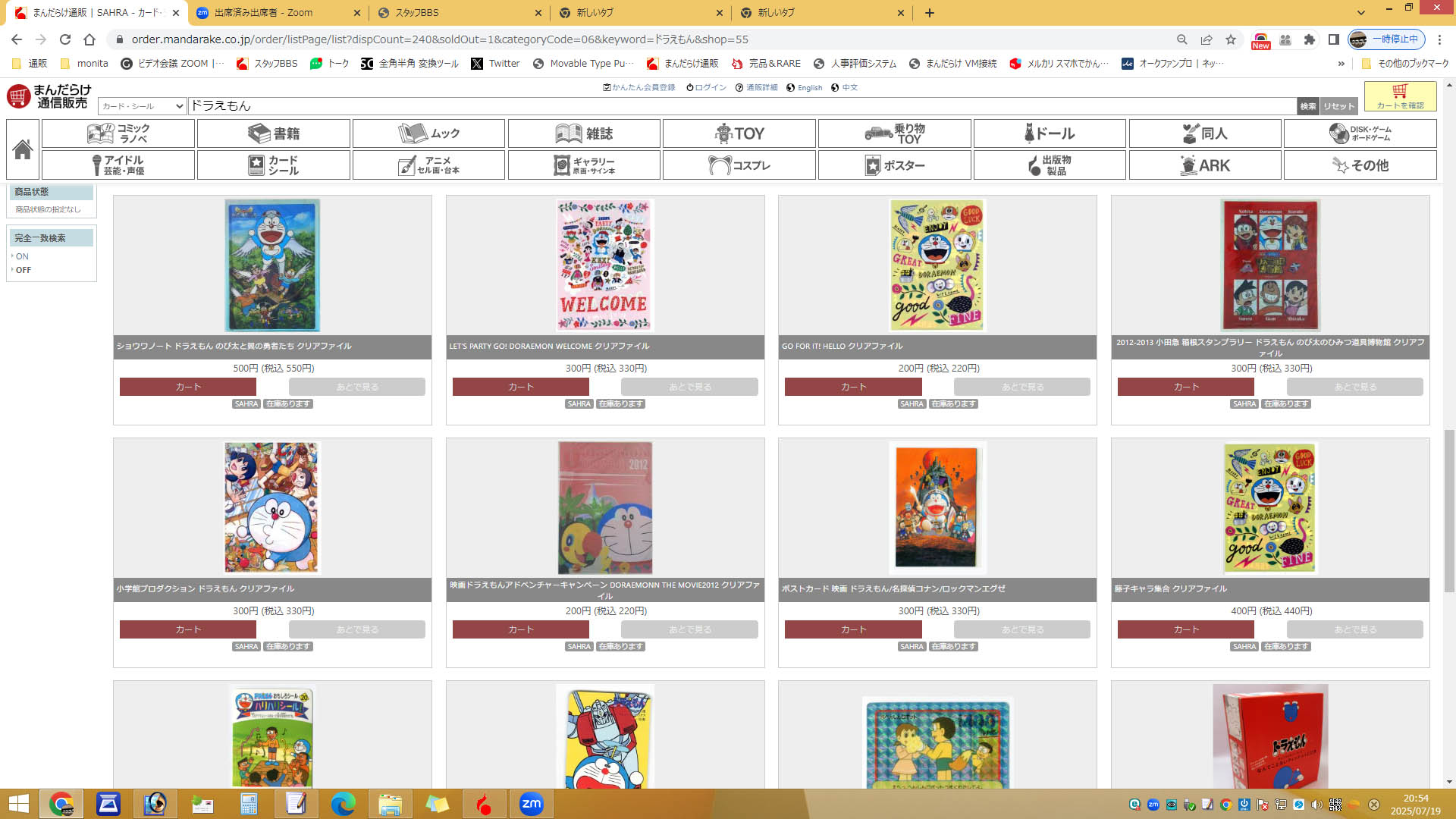Open the tab search dropdown arrow
The width and height of the screenshot is (1456, 819).
[x=1361, y=13]
